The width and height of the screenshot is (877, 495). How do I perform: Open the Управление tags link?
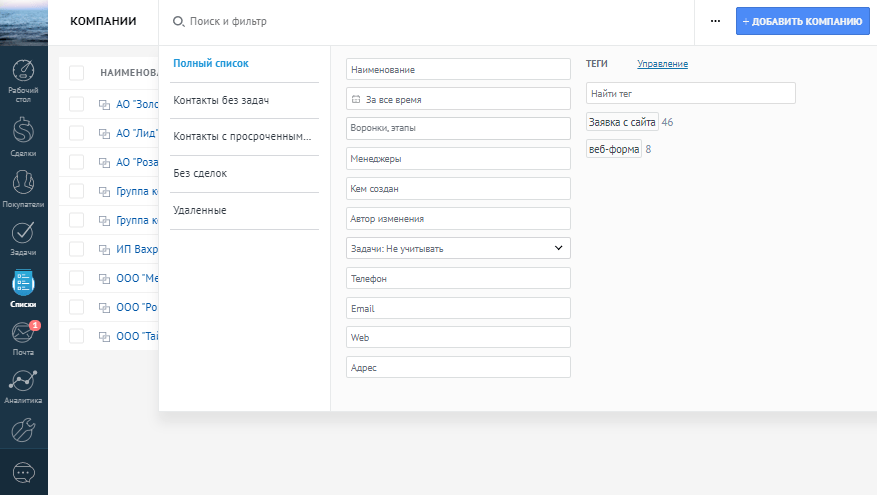click(662, 65)
